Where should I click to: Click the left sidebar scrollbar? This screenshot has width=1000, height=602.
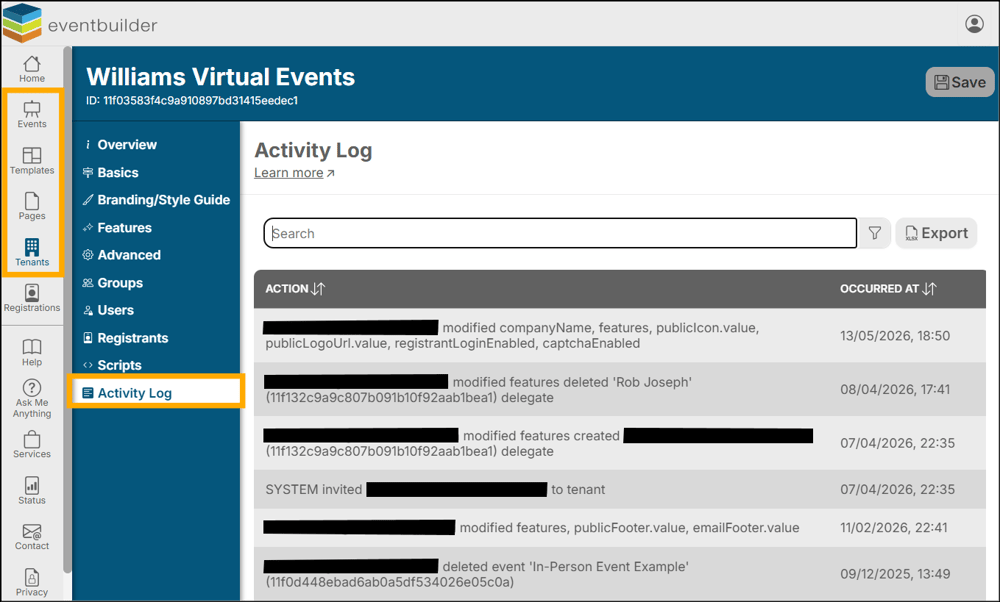click(68, 309)
